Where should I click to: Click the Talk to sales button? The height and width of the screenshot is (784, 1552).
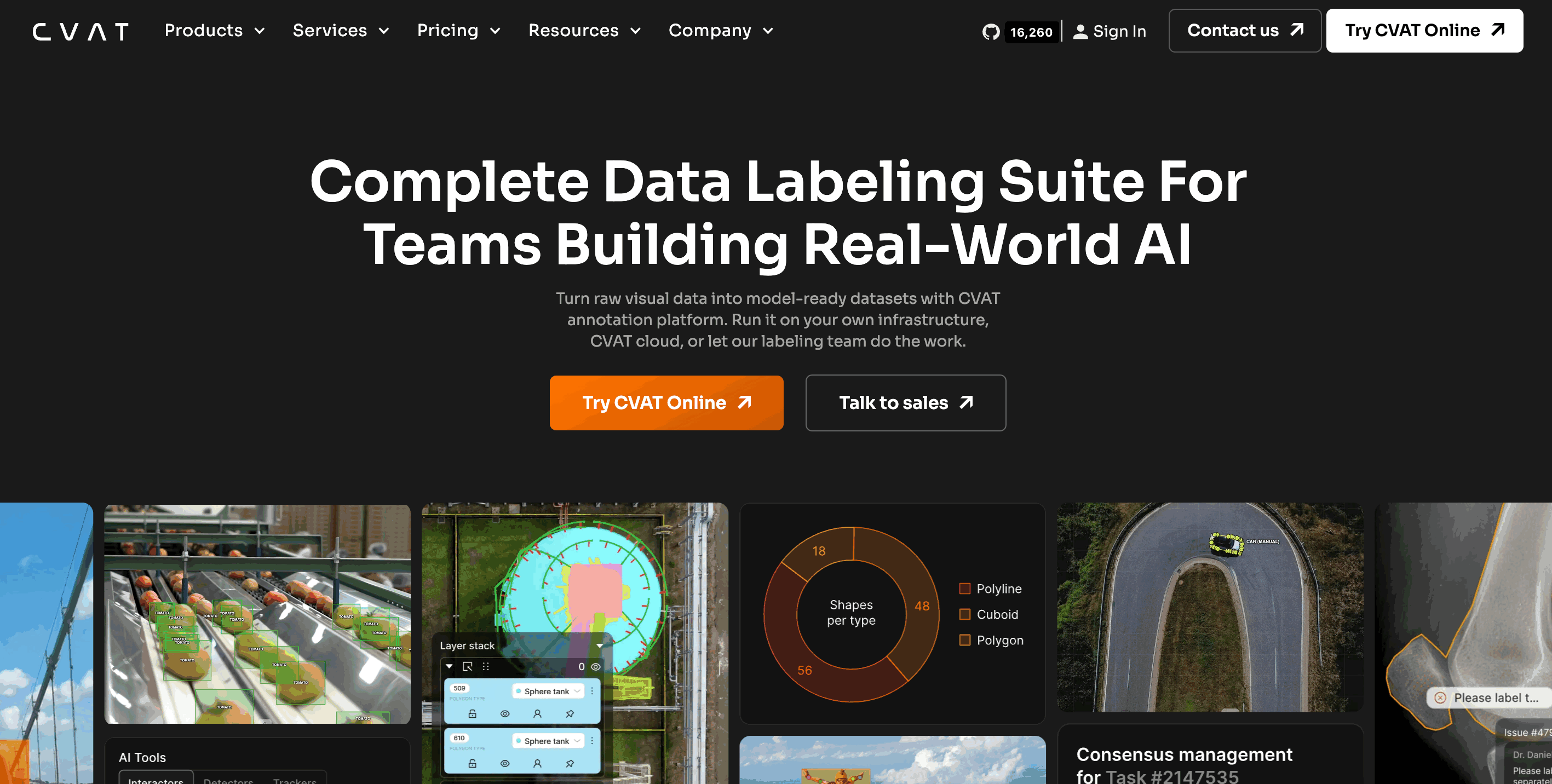[906, 403]
